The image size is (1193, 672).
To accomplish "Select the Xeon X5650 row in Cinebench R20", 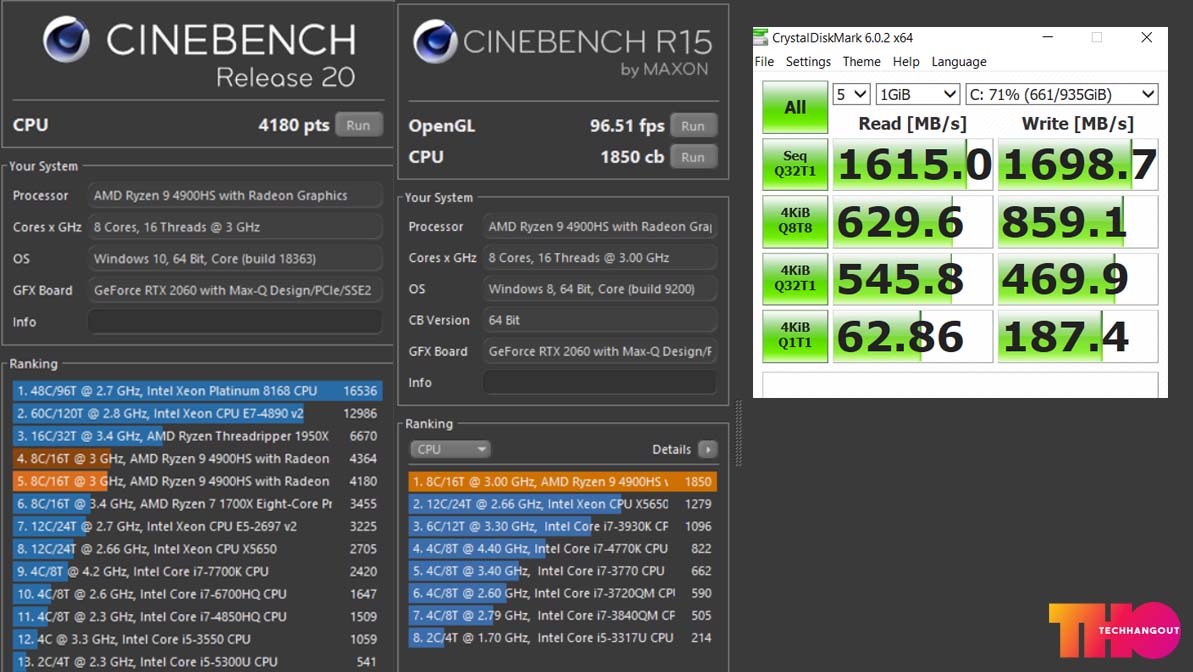I will pyautogui.click(x=197, y=549).
